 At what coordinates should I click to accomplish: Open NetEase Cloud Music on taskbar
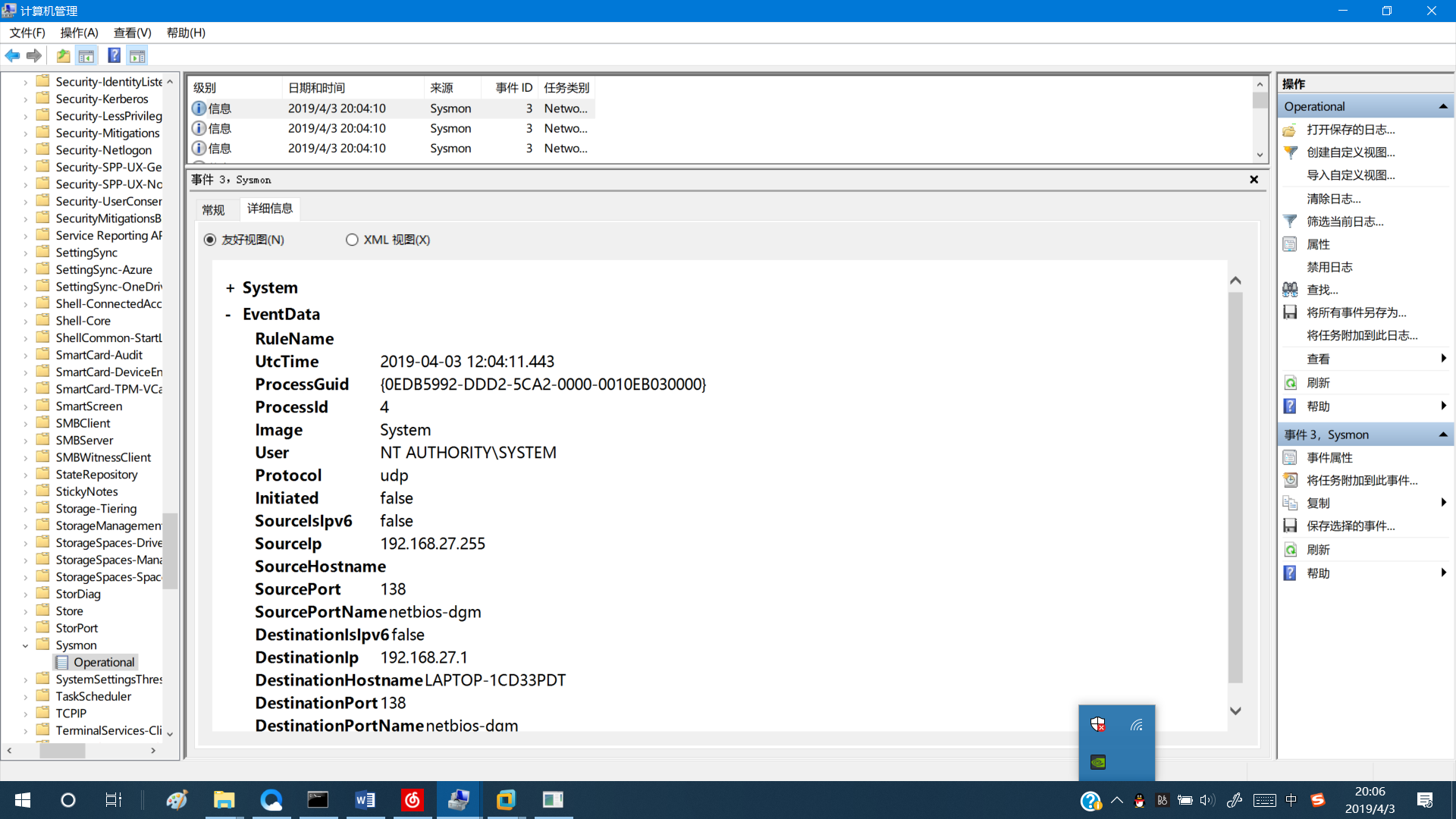(412, 800)
